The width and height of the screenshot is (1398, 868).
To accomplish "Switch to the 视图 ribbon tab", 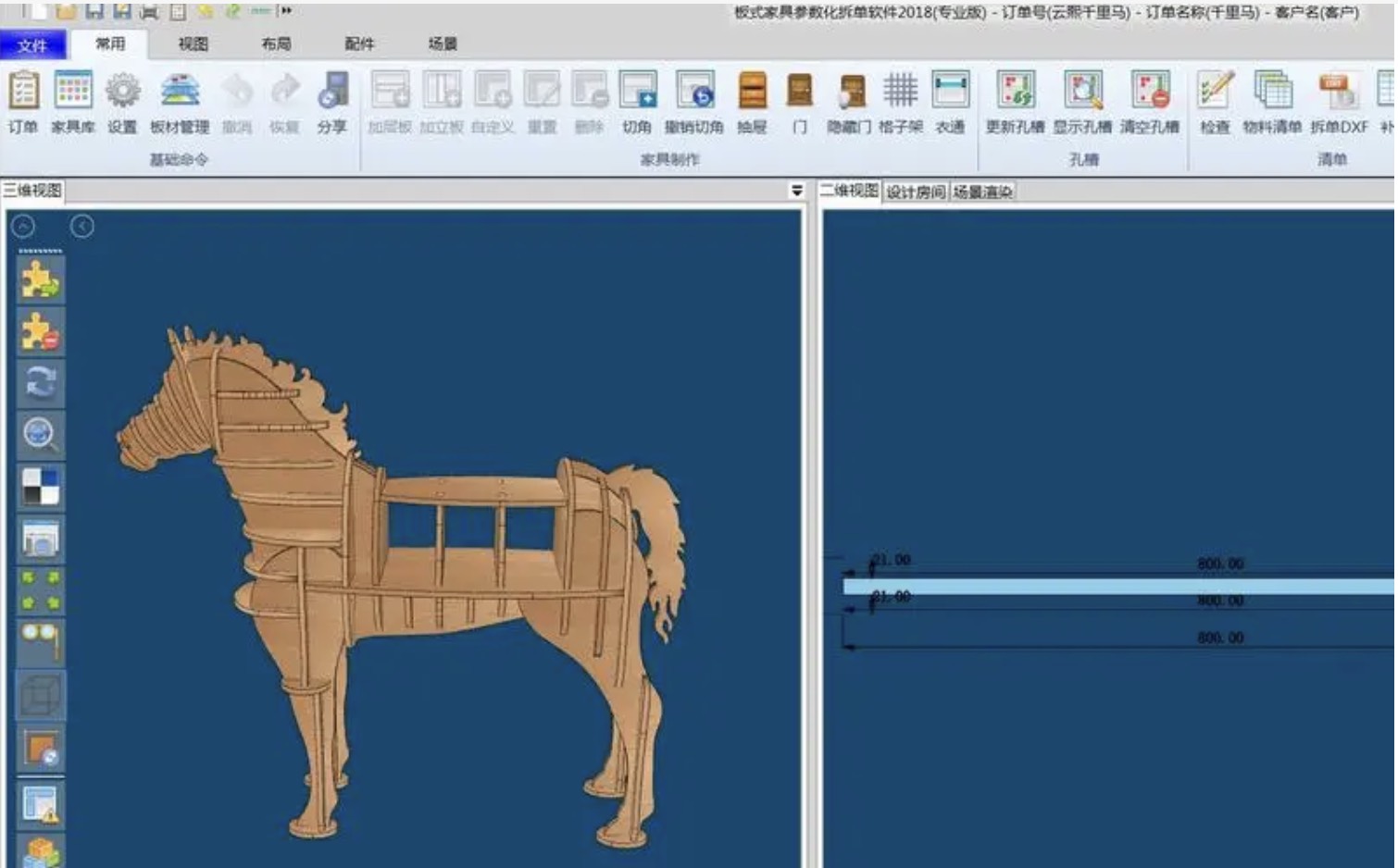I will pyautogui.click(x=193, y=43).
